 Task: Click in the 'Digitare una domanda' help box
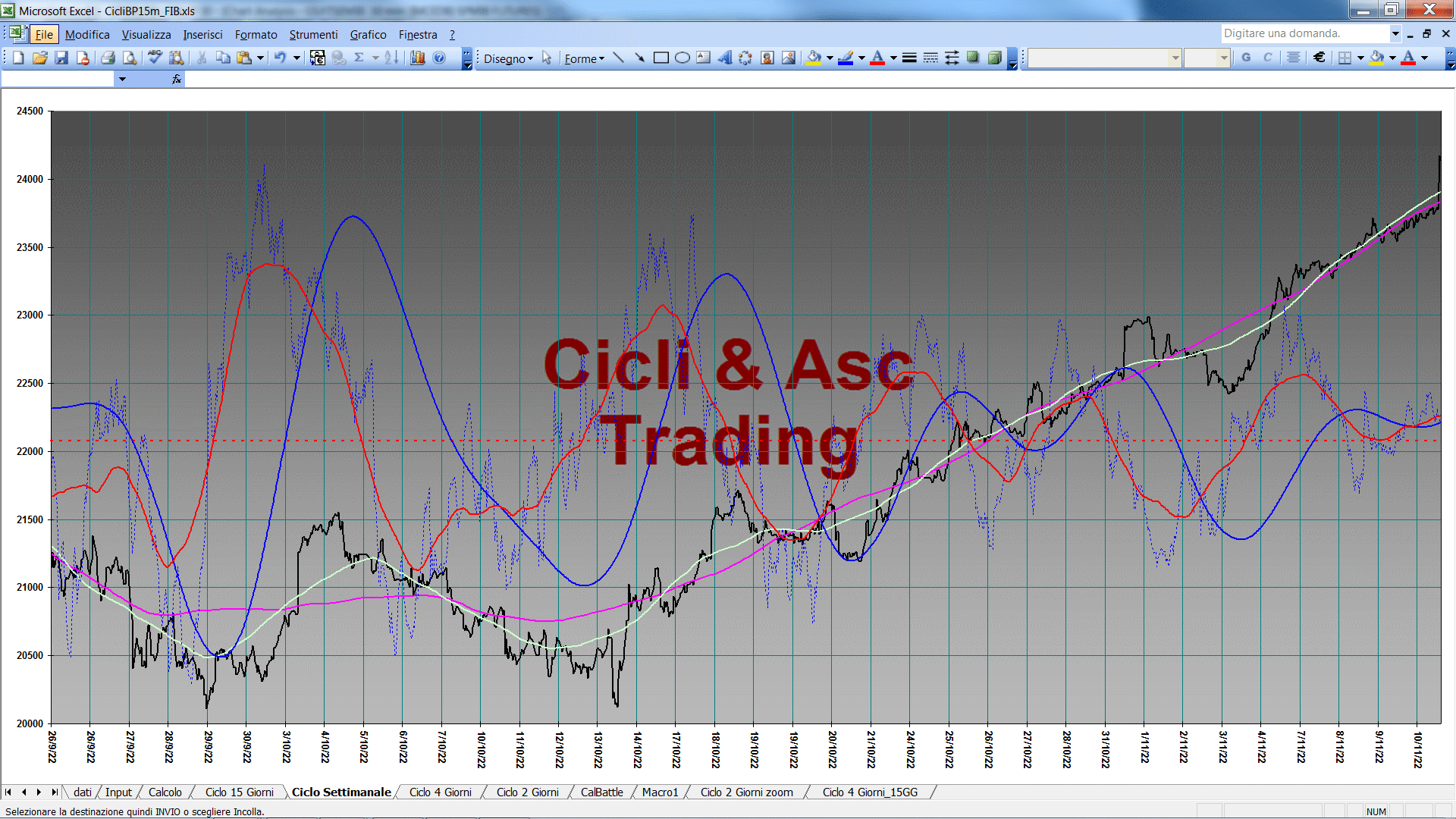click(x=1304, y=33)
